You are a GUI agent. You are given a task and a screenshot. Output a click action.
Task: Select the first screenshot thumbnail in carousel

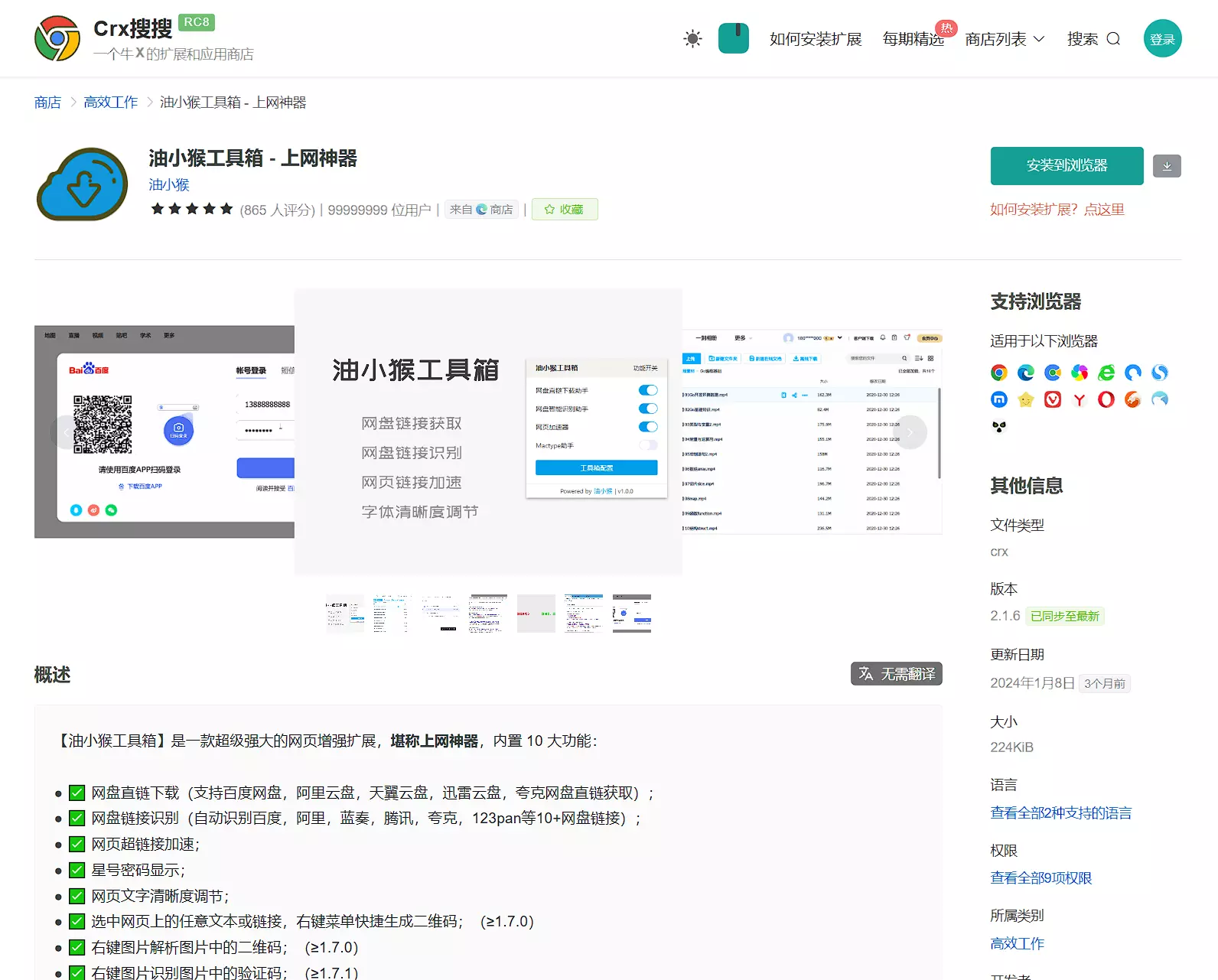345,614
